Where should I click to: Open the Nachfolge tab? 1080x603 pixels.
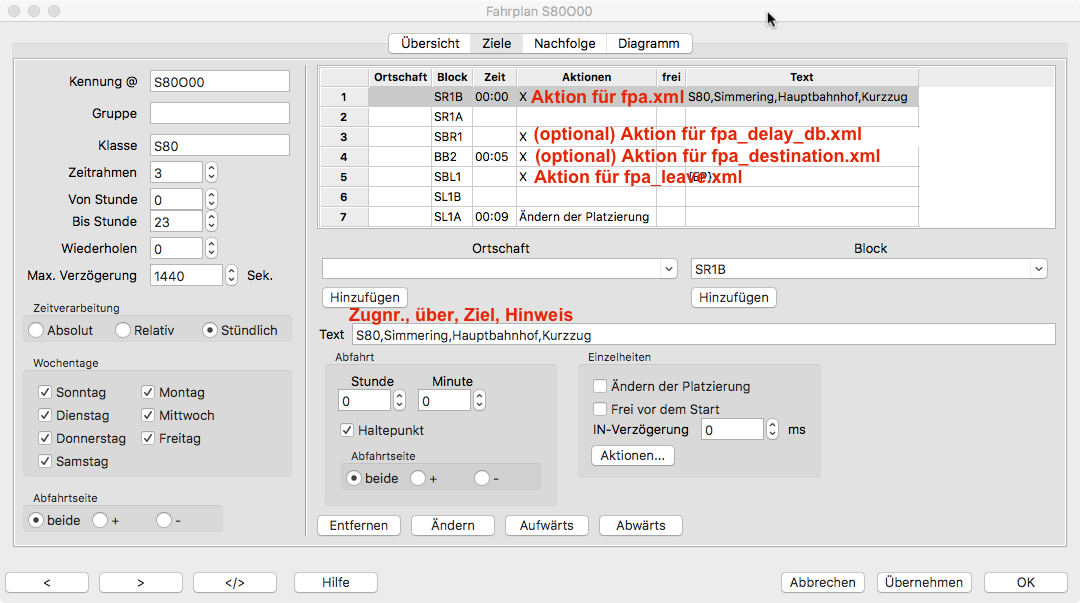pos(564,43)
